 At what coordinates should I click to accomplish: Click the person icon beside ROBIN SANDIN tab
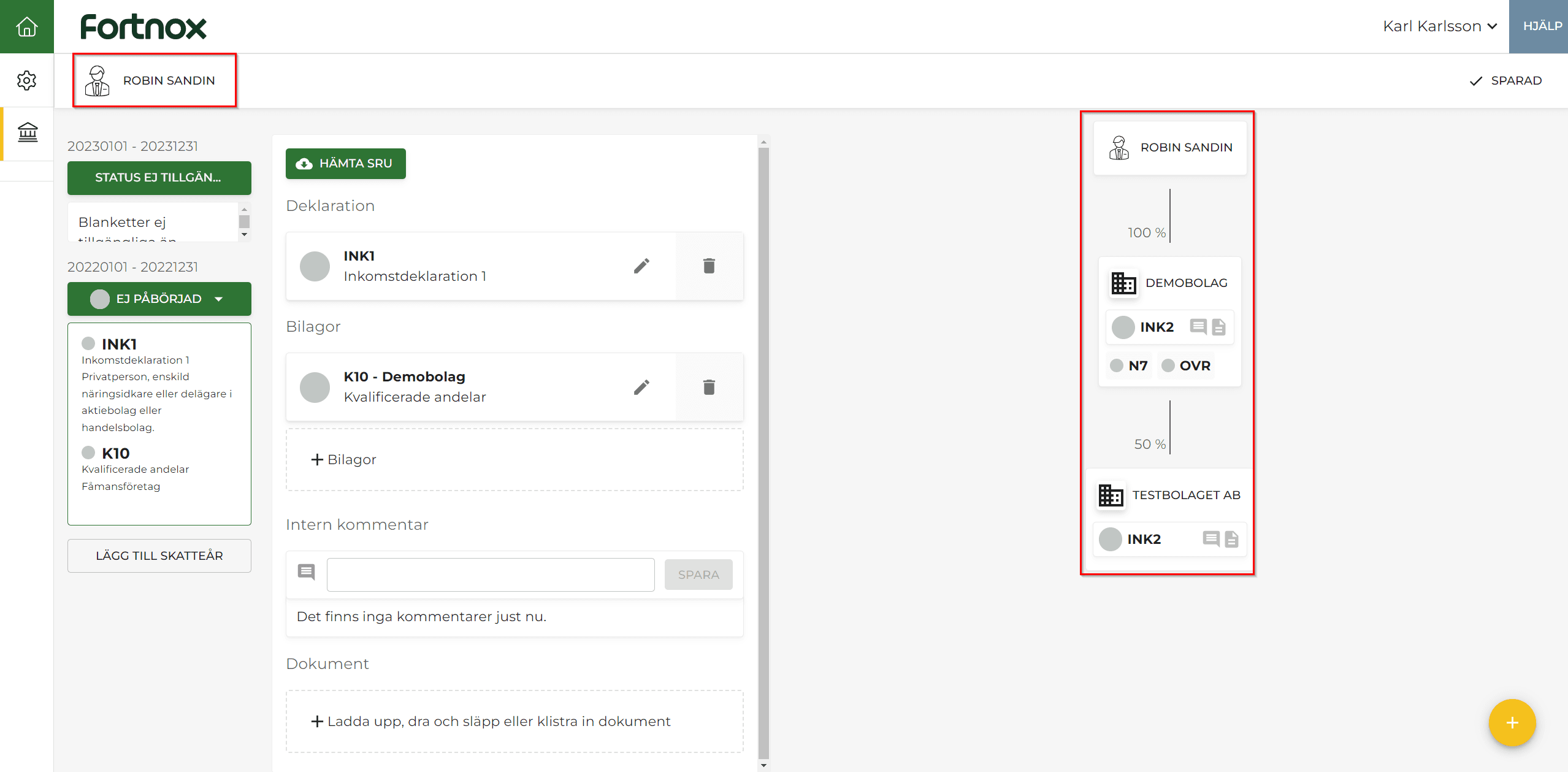point(97,80)
